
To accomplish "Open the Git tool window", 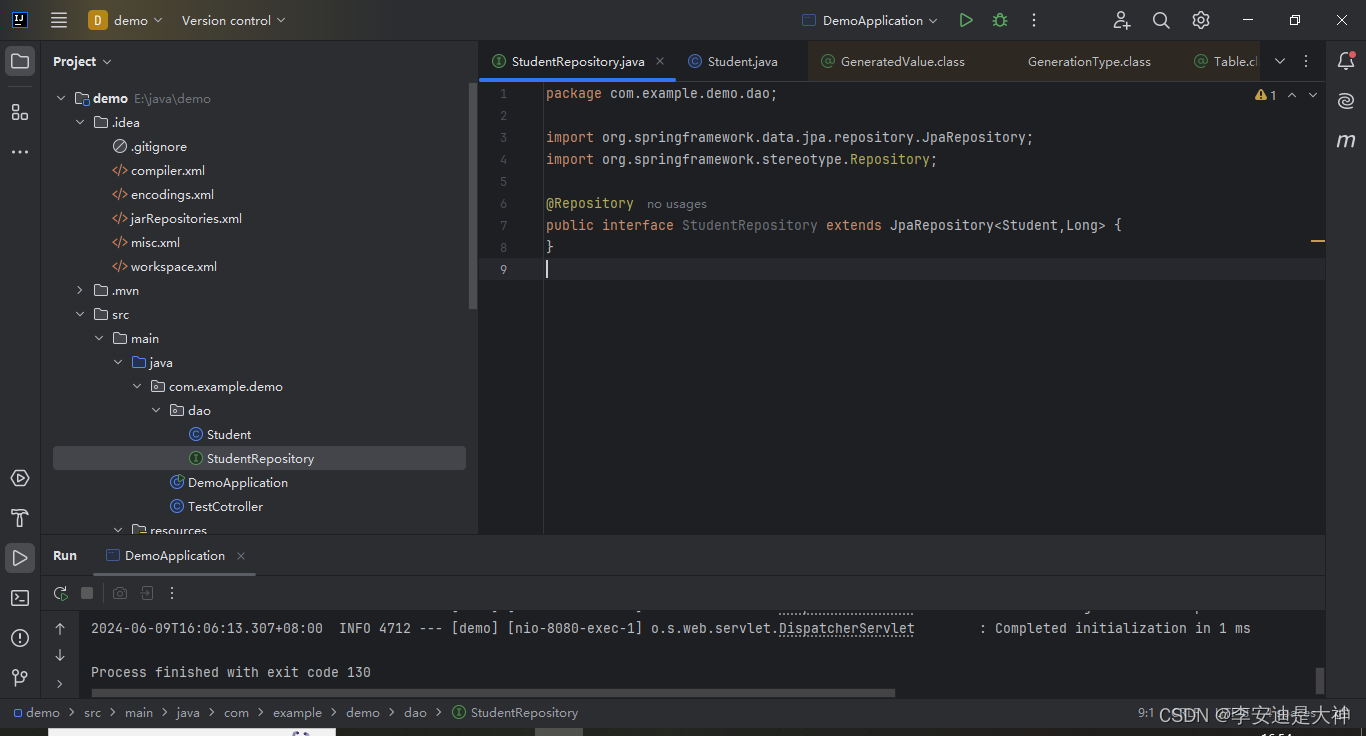I will (x=20, y=677).
